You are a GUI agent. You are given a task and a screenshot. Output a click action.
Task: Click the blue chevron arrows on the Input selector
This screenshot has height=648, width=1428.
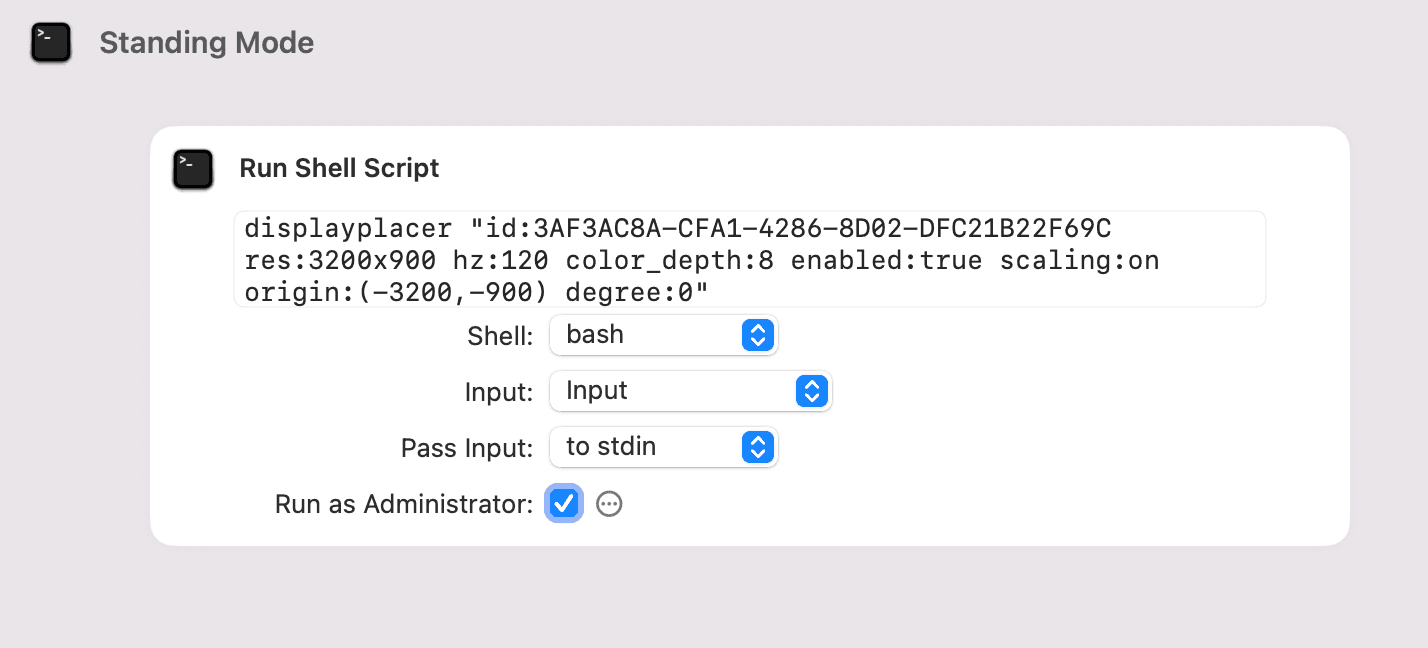[812, 391]
